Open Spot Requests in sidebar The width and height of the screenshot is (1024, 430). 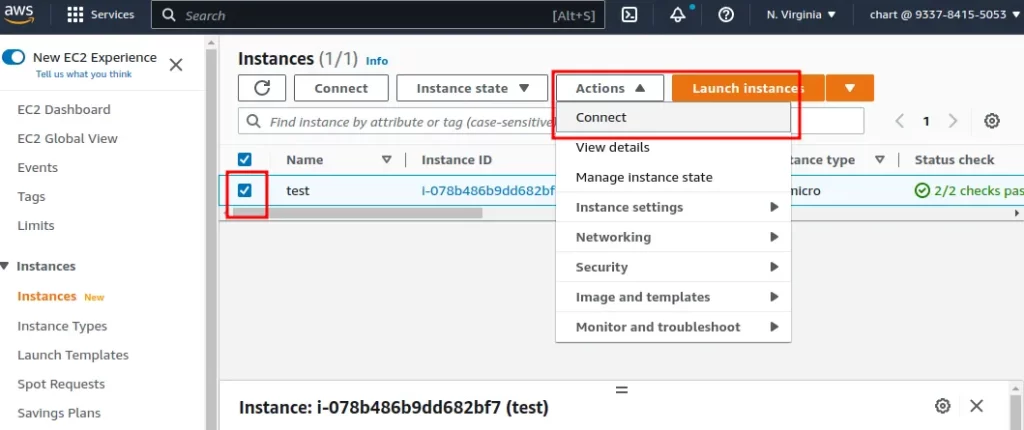click(x=61, y=384)
